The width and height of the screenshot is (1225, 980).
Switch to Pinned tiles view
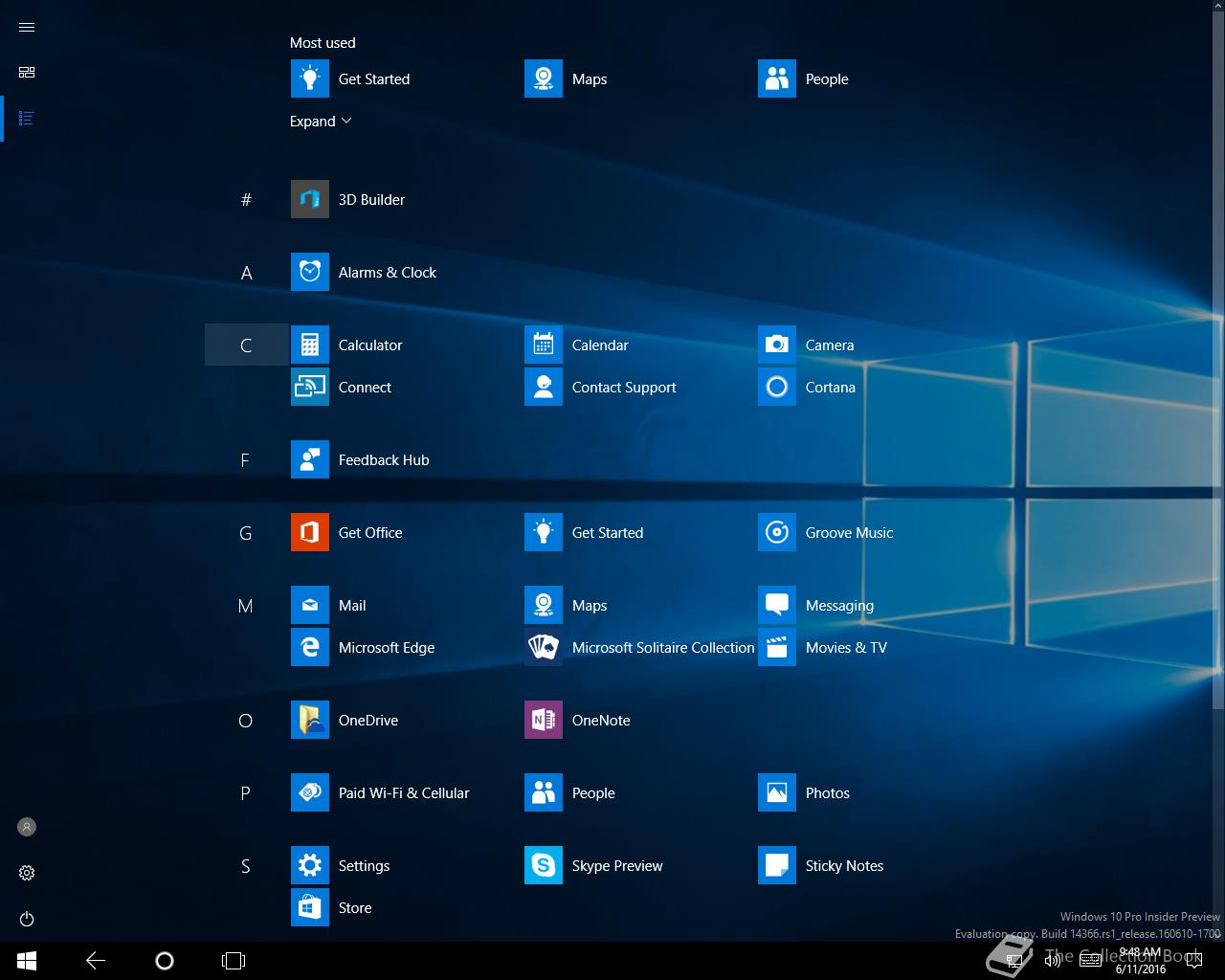coord(27,73)
